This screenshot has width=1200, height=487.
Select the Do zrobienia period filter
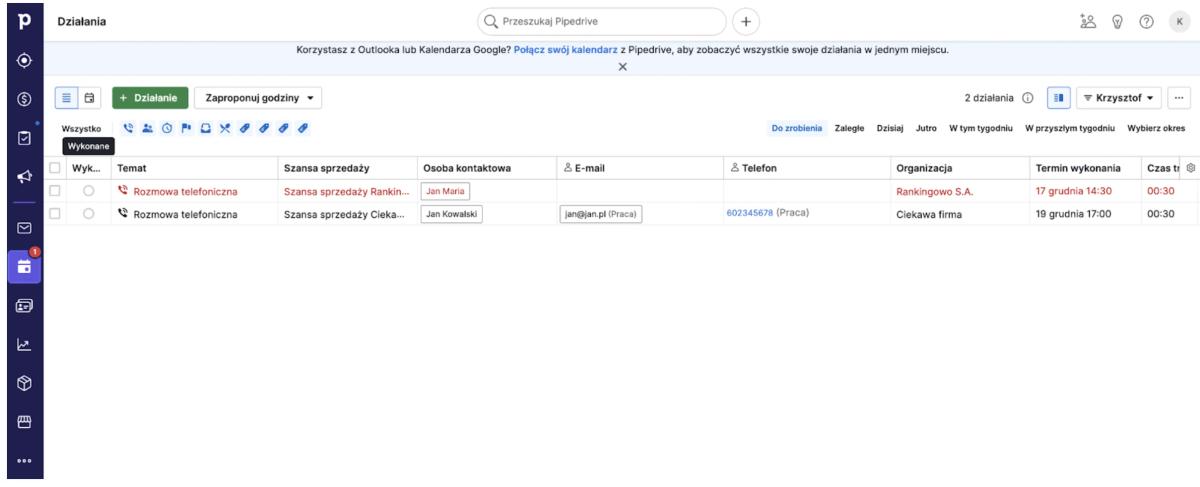coord(796,128)
